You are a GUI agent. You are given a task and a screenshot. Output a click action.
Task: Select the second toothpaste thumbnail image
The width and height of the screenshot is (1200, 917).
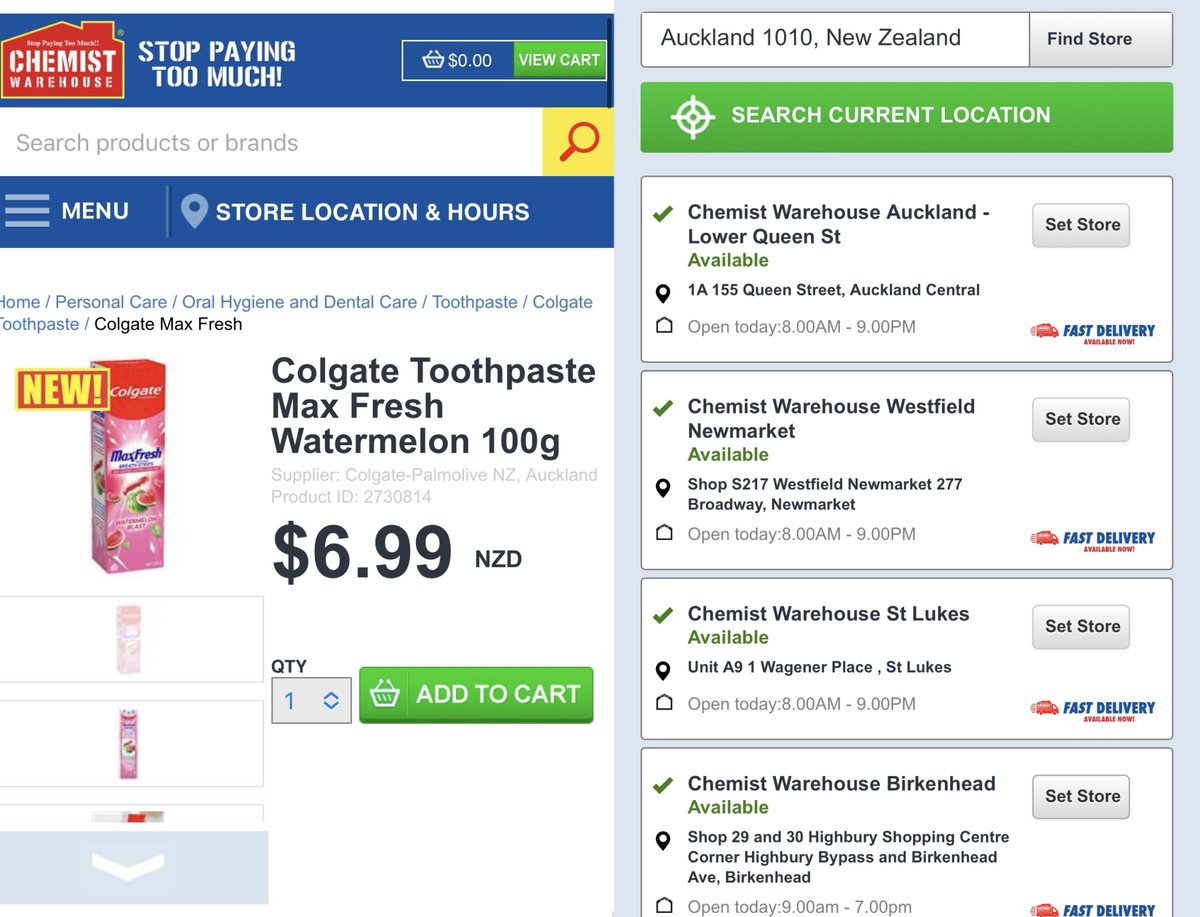[x=129, y=743]
